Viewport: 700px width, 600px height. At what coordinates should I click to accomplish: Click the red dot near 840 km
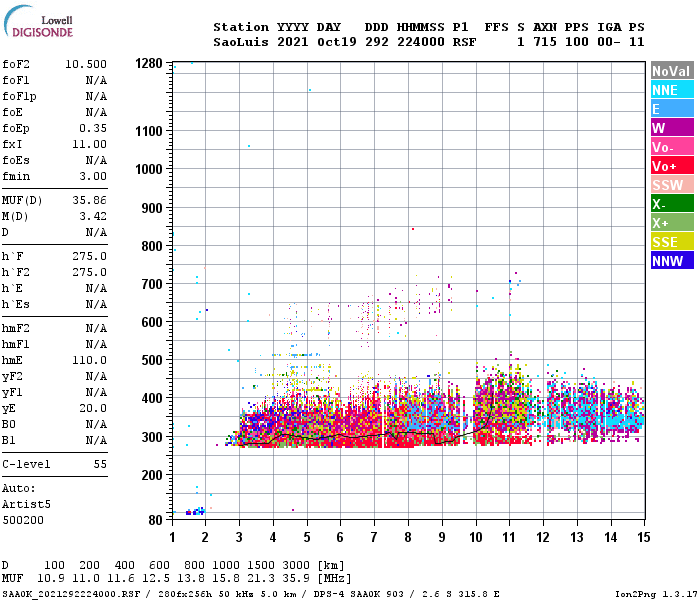(412, 229)
